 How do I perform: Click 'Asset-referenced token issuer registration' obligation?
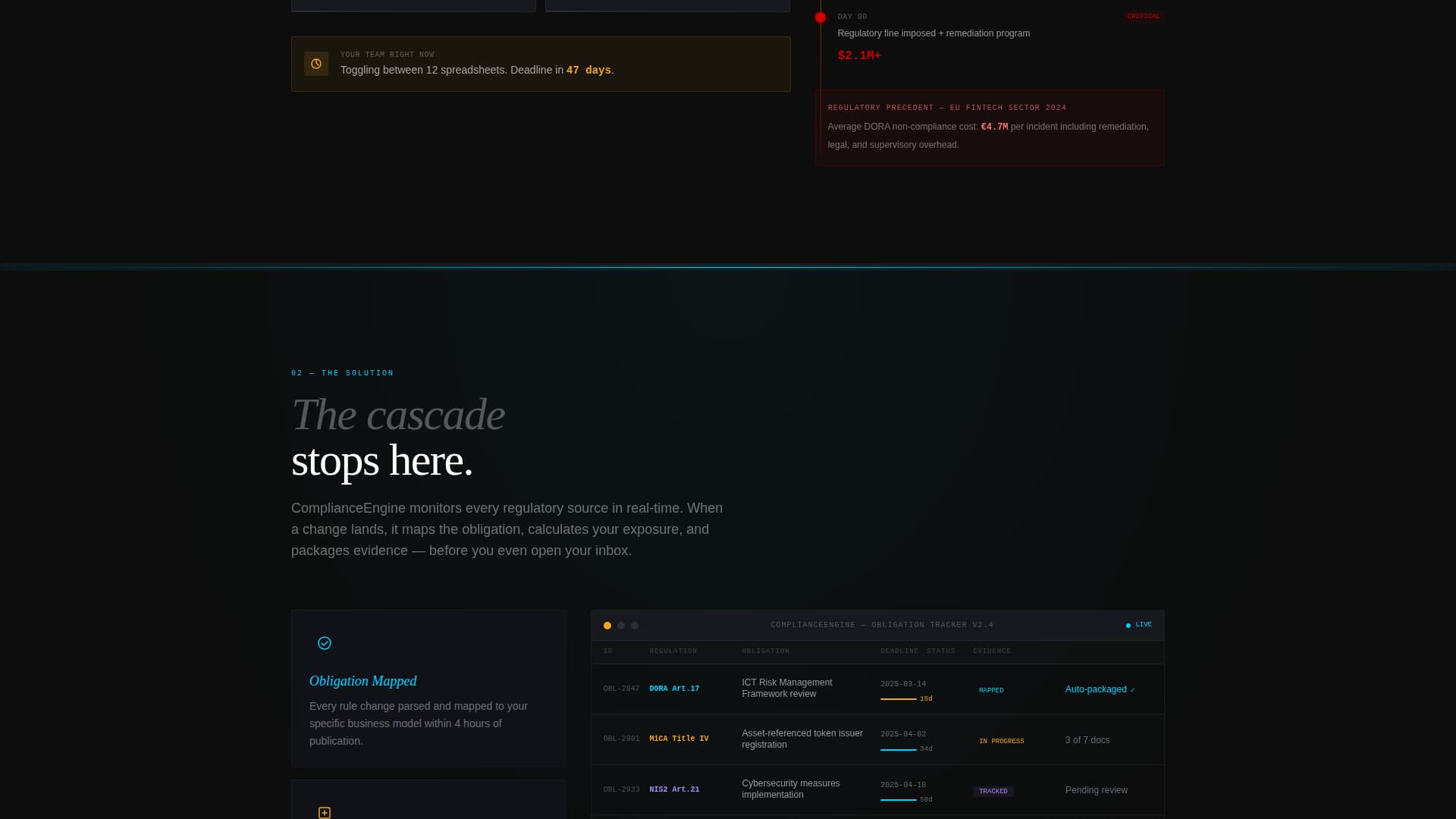click(802, 739)
